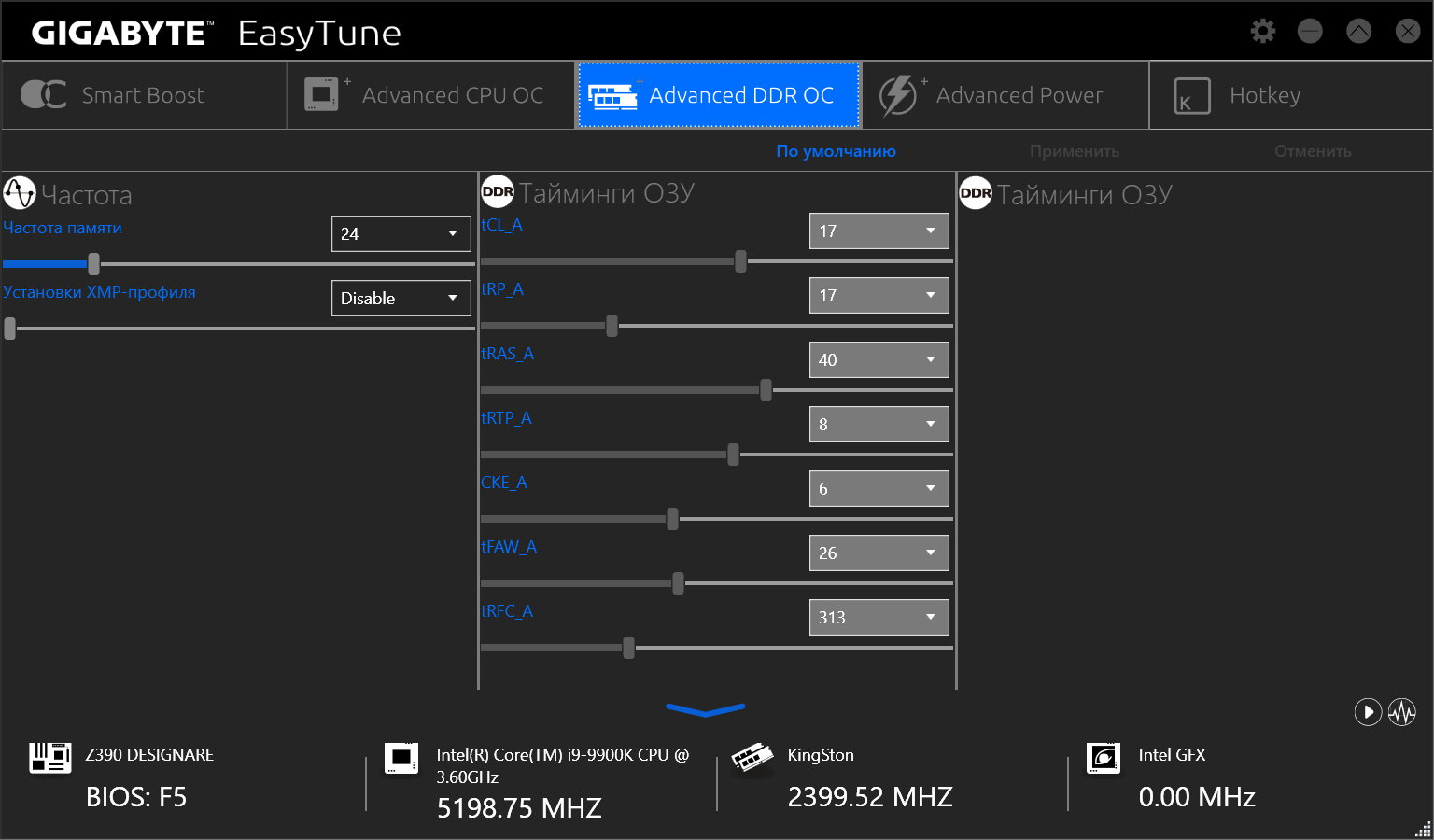1434x840 pixels.
Task: Open the tRP_A dropdown
Action: click(879, 295)
